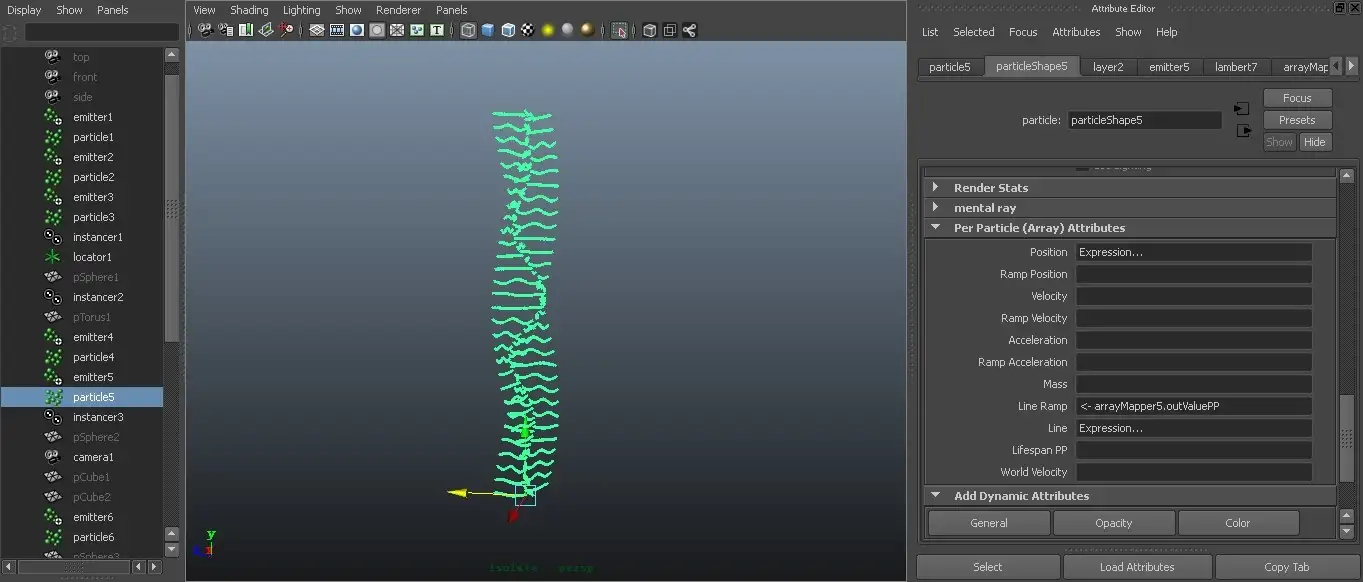Click the 2D Pan/Zoom magnifier icon
The image size is (1363, 582).
[x=286, y=30]
